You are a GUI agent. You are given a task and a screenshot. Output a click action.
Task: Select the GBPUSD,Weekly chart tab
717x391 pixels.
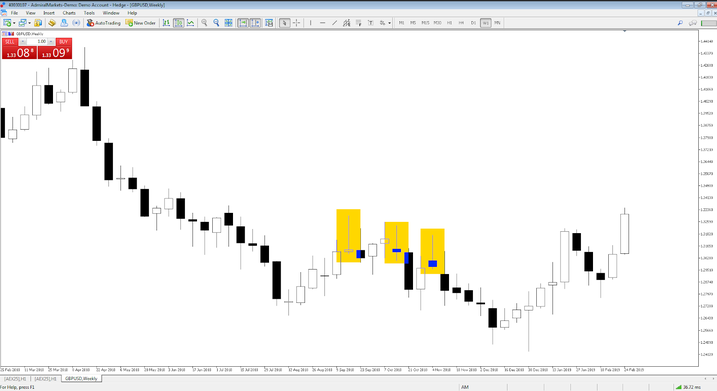(81, 379)
